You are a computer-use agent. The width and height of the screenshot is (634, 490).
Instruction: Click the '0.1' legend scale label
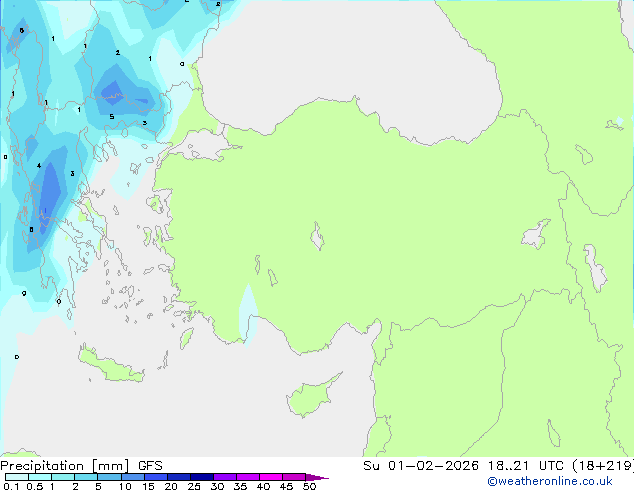(x=11, y=486)
